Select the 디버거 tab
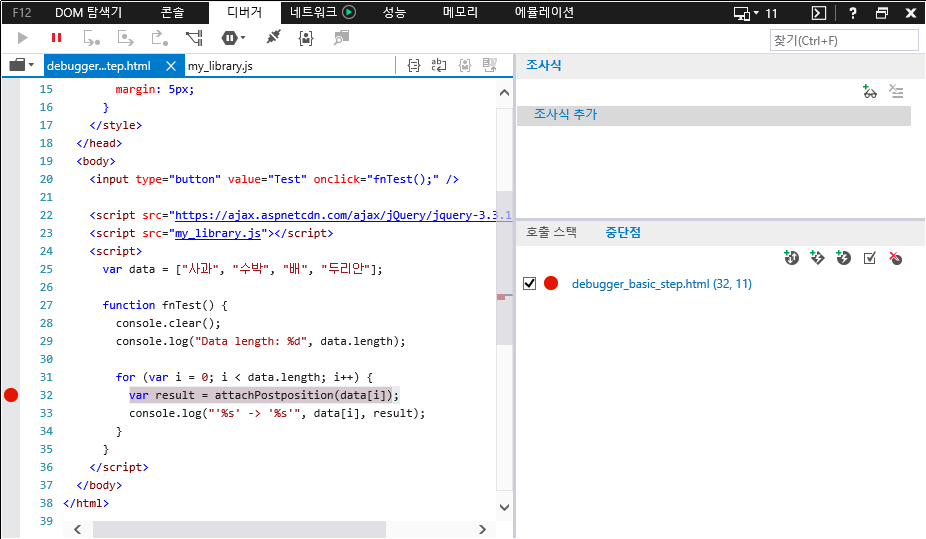 point(244,12)
